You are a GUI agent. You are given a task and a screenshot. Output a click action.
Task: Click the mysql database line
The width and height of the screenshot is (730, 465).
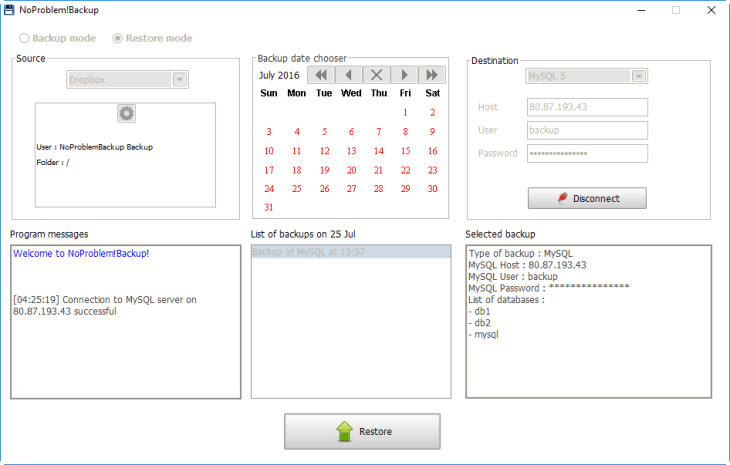coord(483,334)
